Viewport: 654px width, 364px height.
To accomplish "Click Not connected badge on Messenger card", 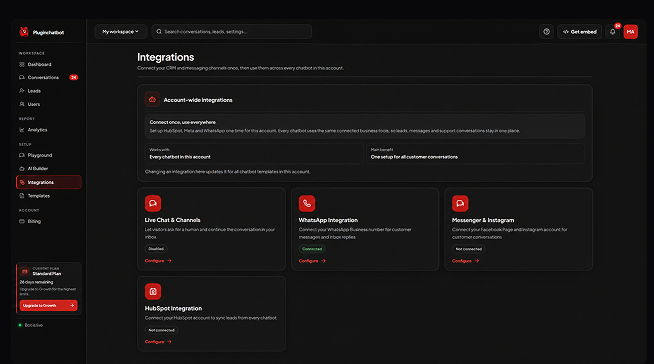I will pos(468,249).
